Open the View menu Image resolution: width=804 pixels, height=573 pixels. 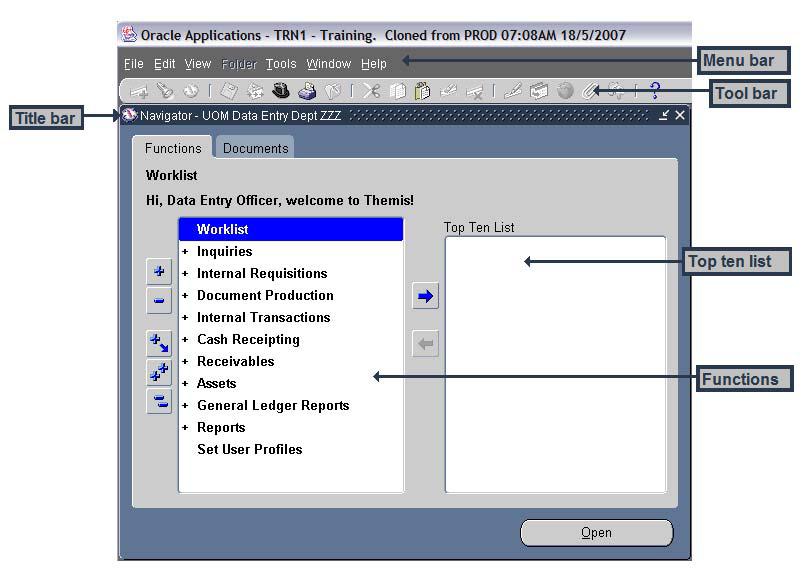click(197, 64)
